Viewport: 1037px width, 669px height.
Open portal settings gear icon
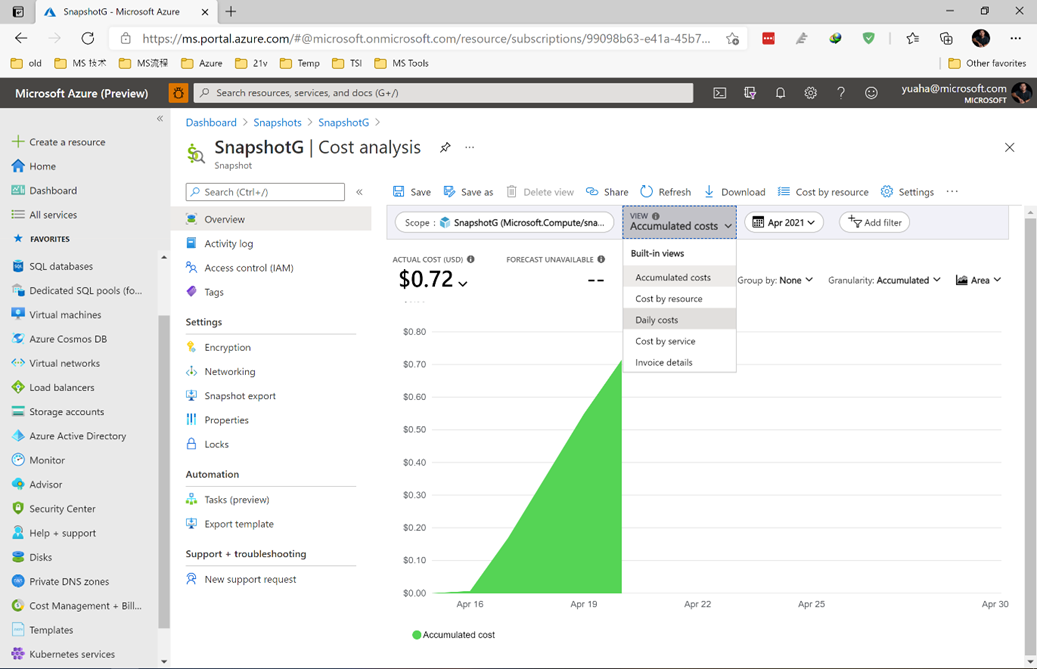click(x=811, y=93)
